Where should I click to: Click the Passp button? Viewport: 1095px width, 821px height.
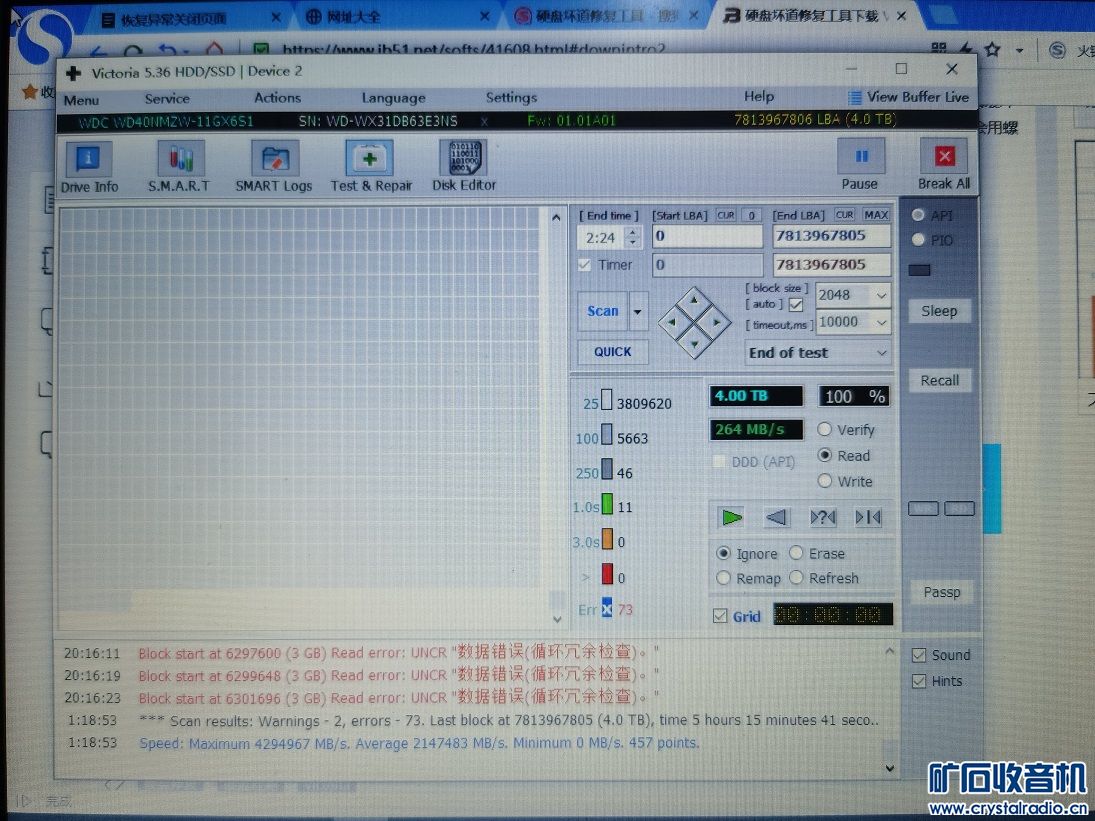(x=941, y=592)
